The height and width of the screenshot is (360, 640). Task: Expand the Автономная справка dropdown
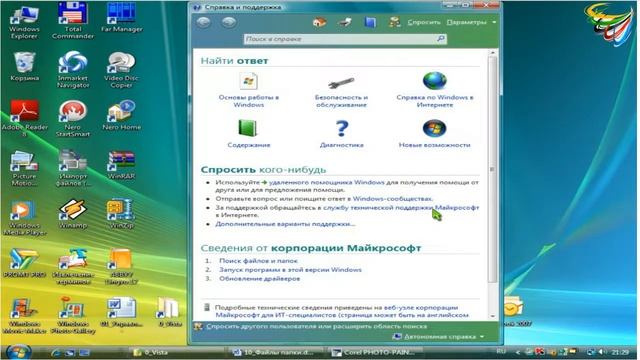(482, 337)
